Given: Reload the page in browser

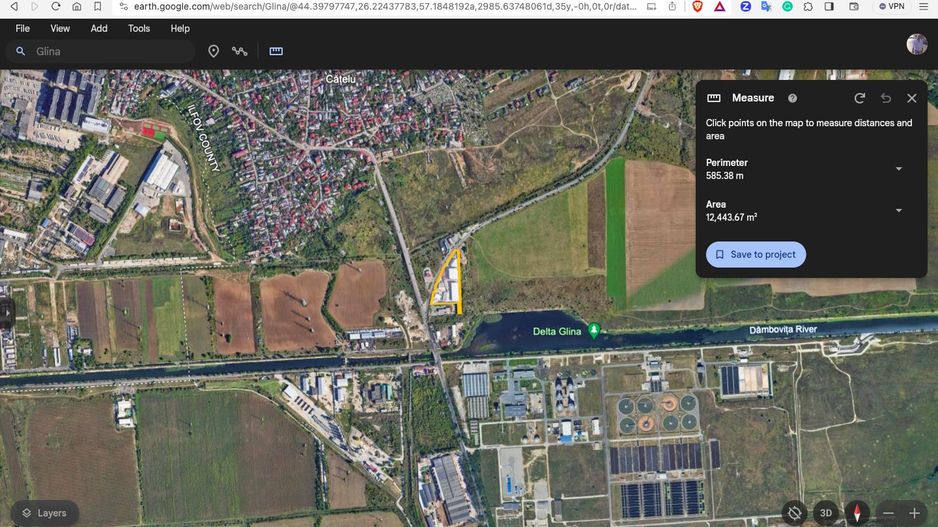Looking at the screenshot, I should tap(56, 7).
